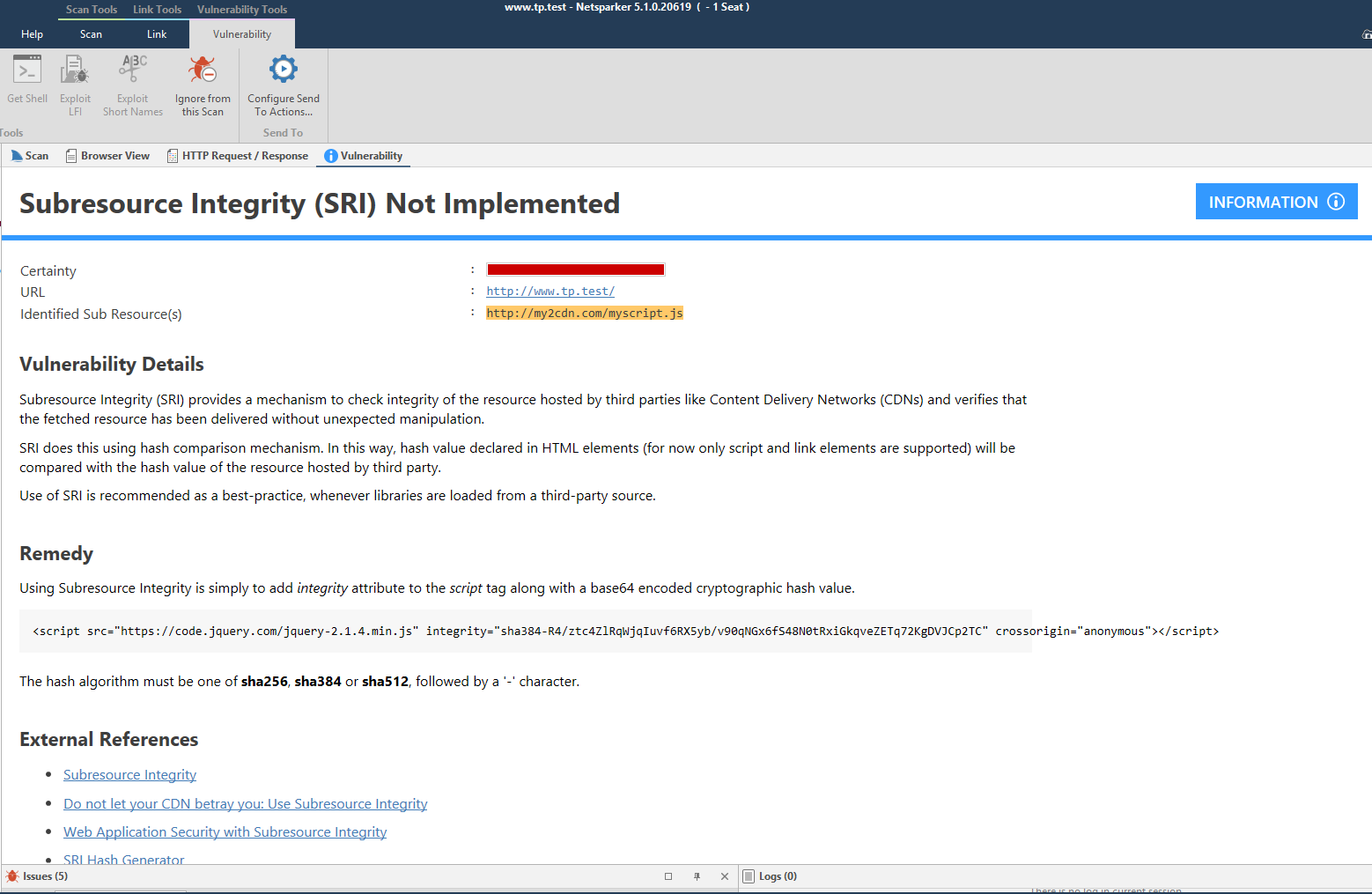Expand the Logs (0) panel
The height and width of the screenshot is (894, 1372).
click(x=778, y=876)
